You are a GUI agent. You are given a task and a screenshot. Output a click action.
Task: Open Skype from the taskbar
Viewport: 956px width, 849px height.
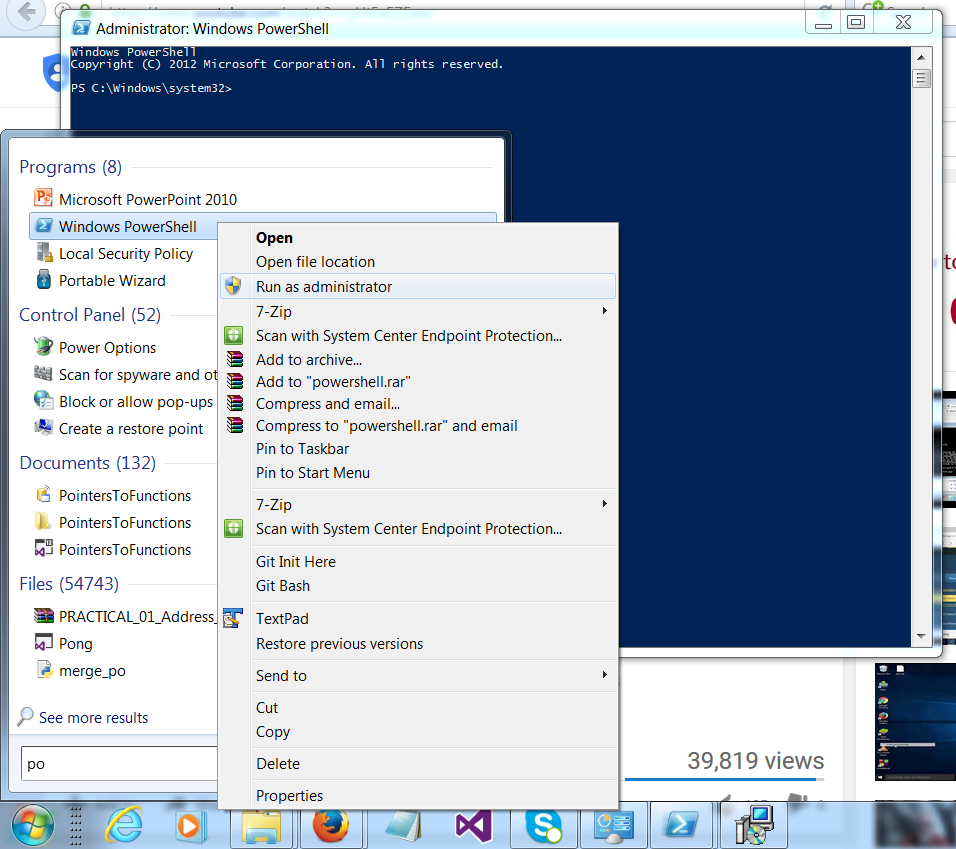click(543, 826)
